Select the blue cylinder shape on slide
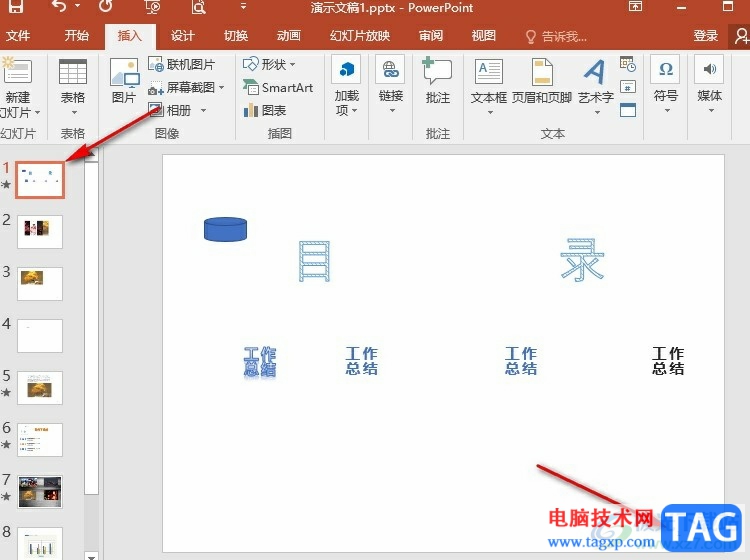750x560 pixels. tap(225, 230)
